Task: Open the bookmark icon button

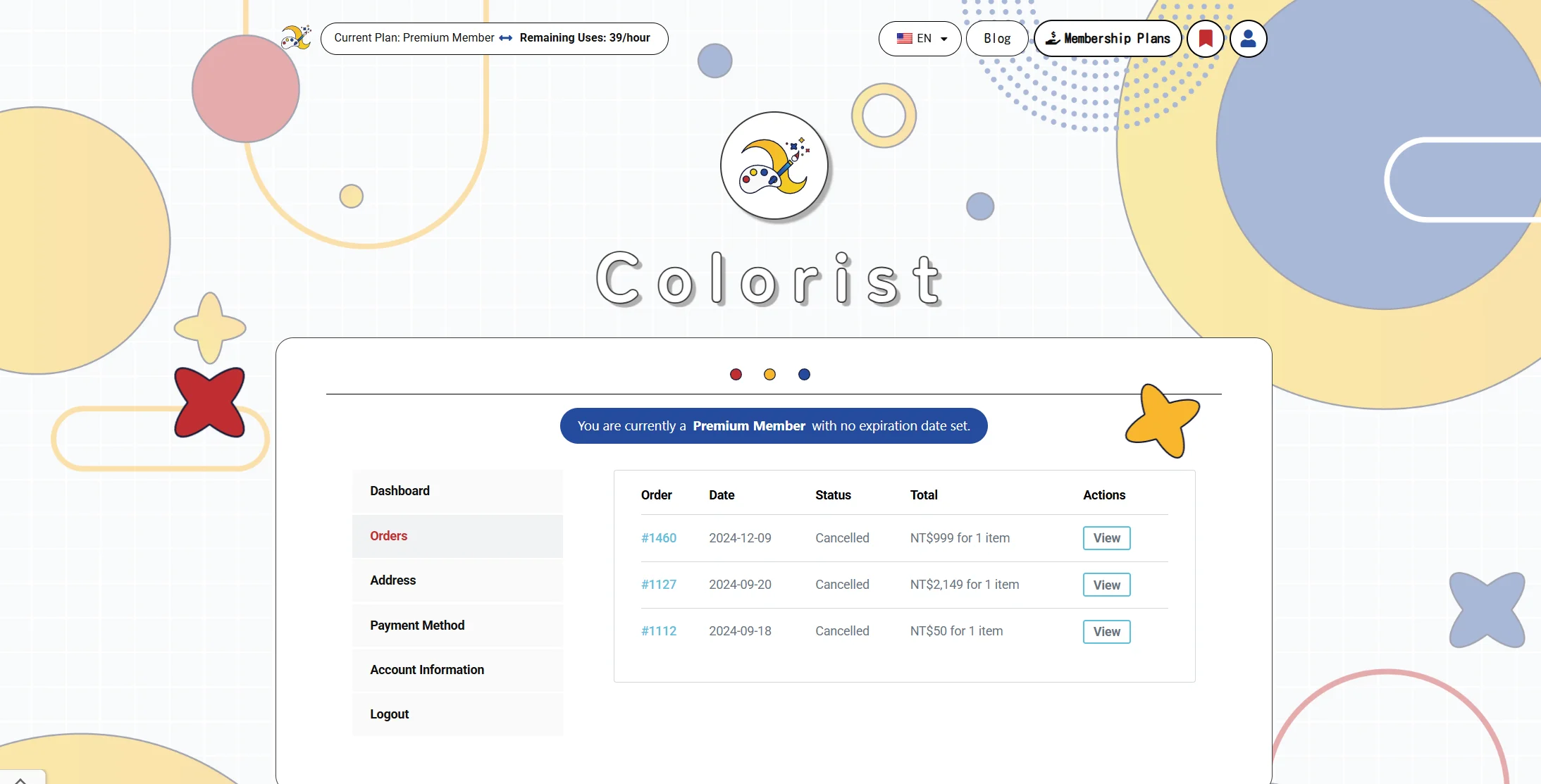Action: pos(1206,38)
